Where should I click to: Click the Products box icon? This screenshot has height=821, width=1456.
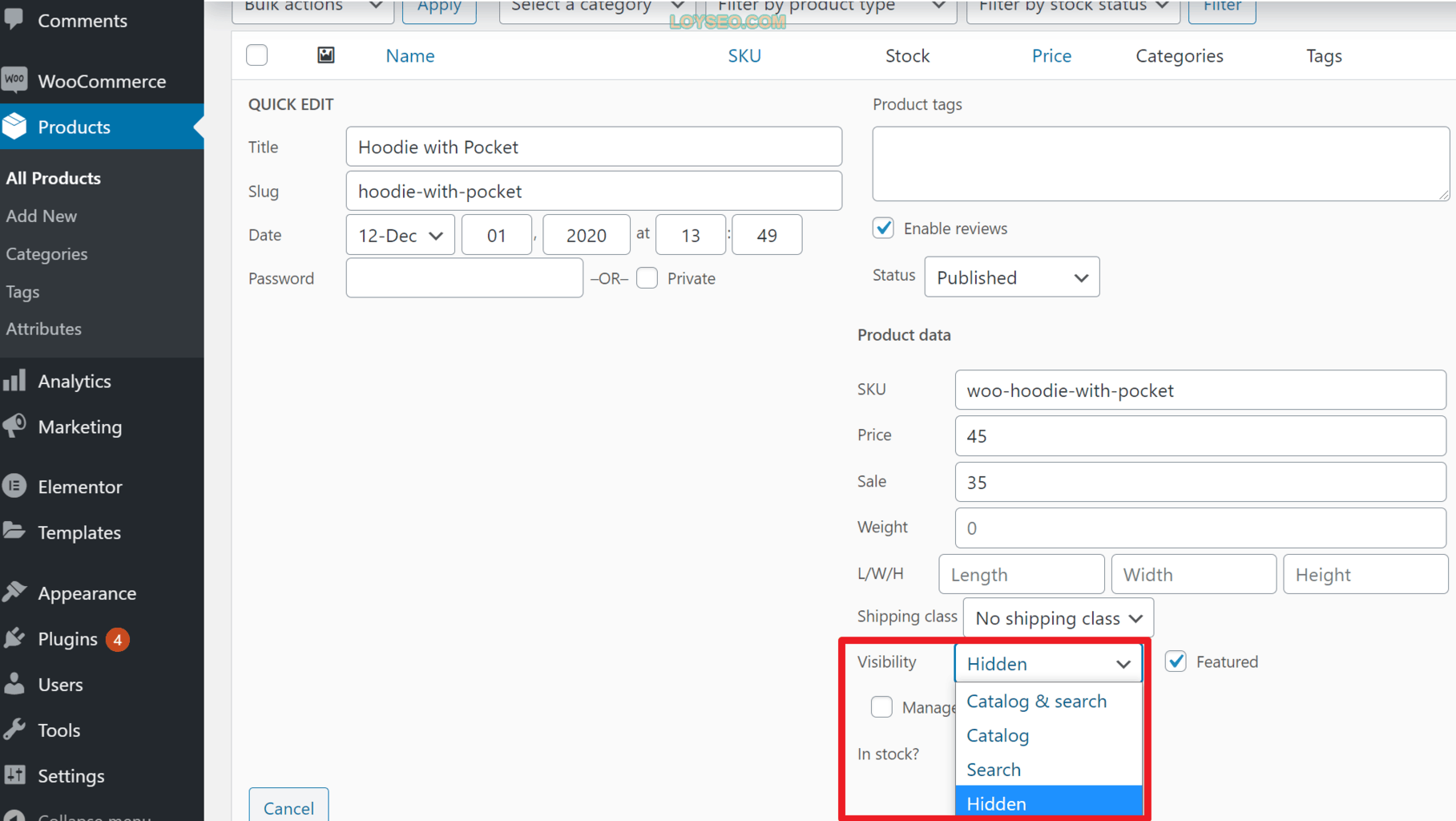click(14, 127)
